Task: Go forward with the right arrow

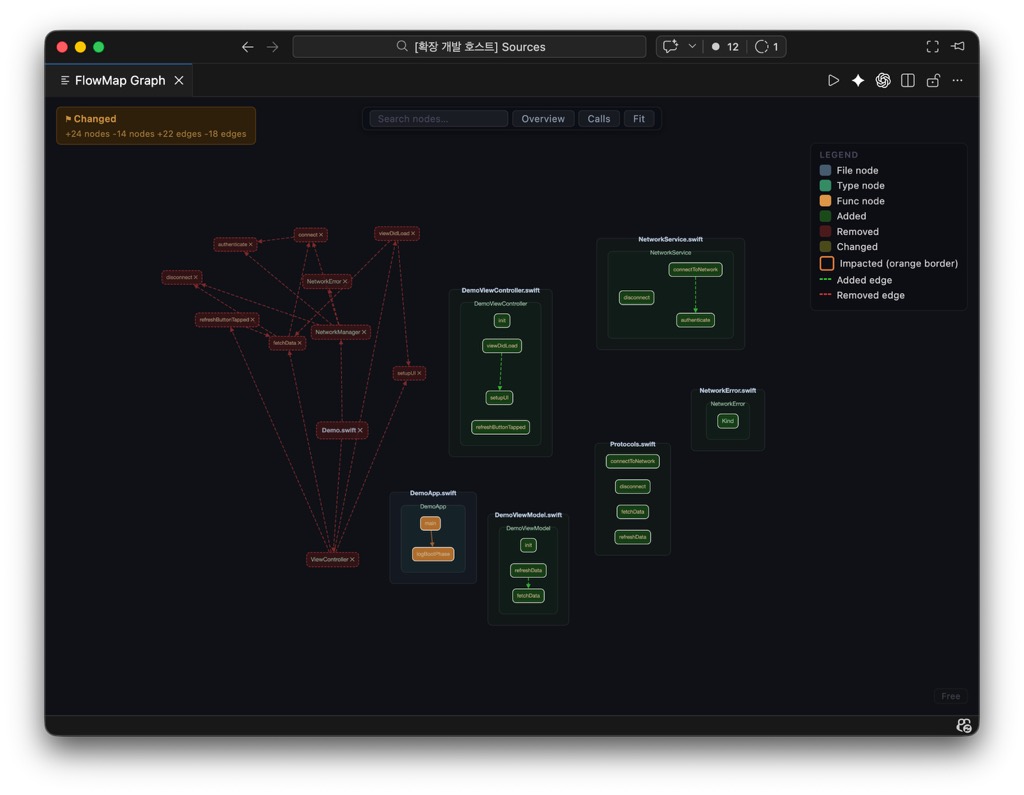Action: tap(272, 47)
